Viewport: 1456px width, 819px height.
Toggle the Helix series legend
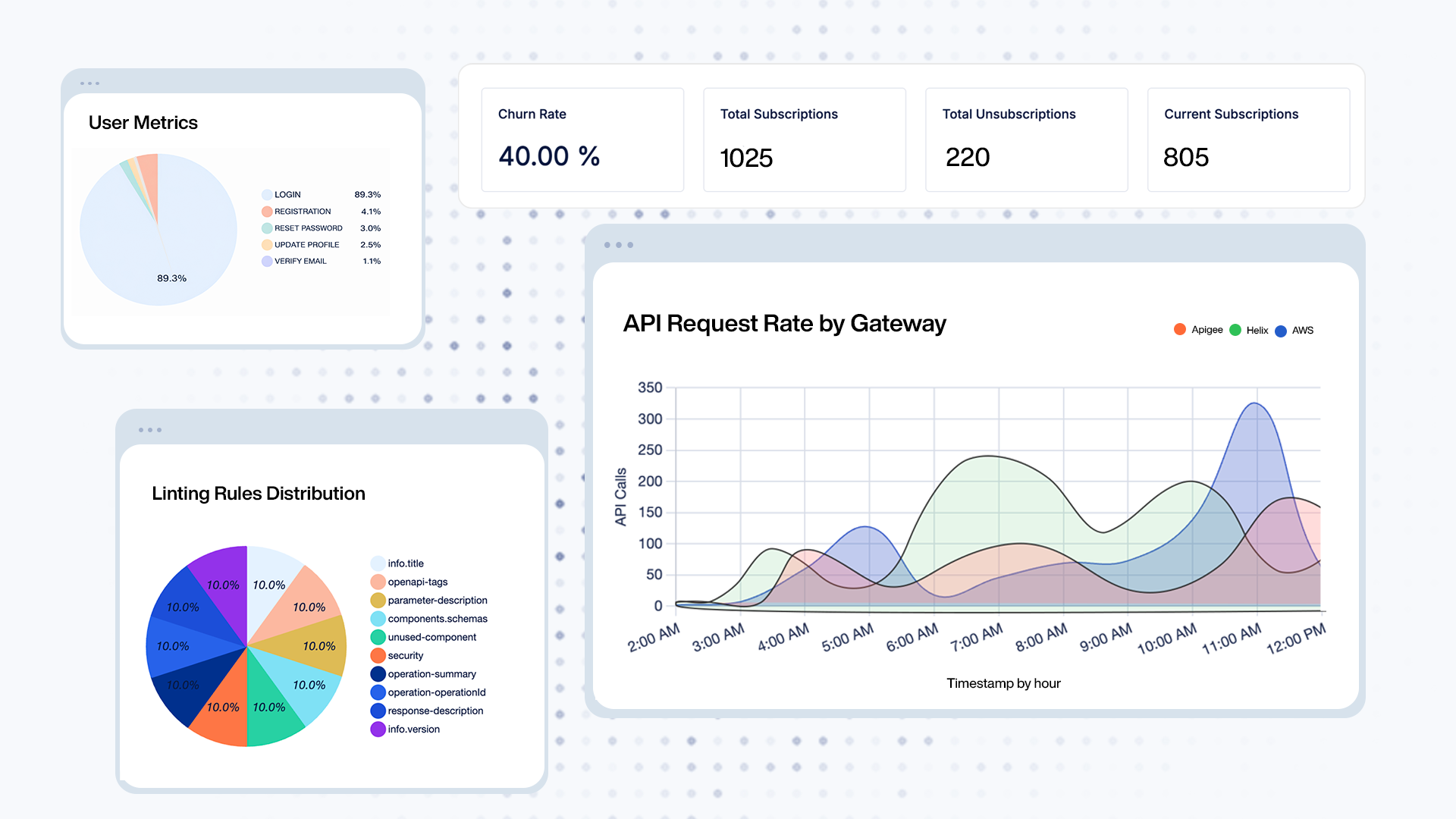[x=1256, y=330]
